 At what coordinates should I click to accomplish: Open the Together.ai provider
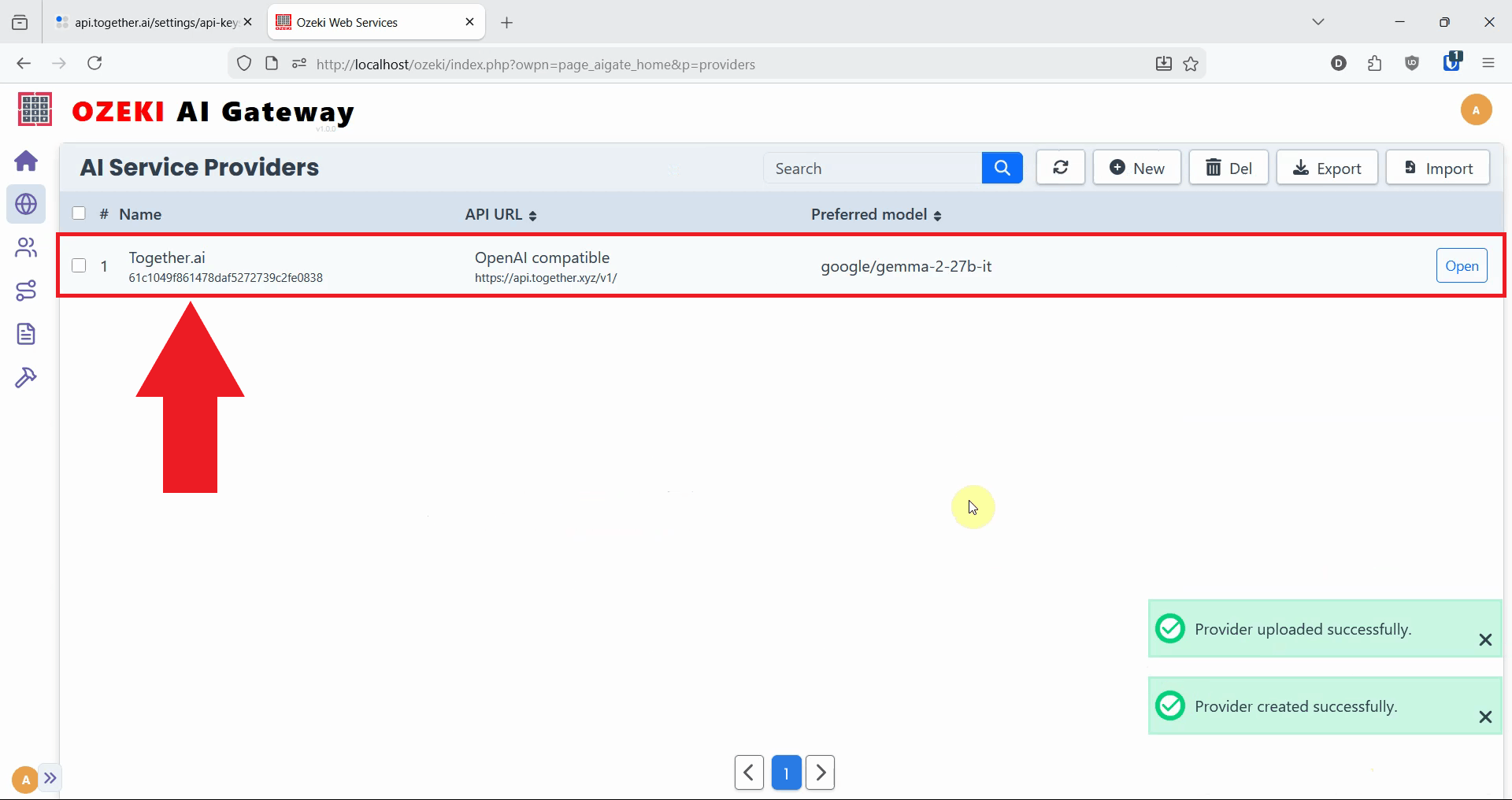coord(1461,266)
